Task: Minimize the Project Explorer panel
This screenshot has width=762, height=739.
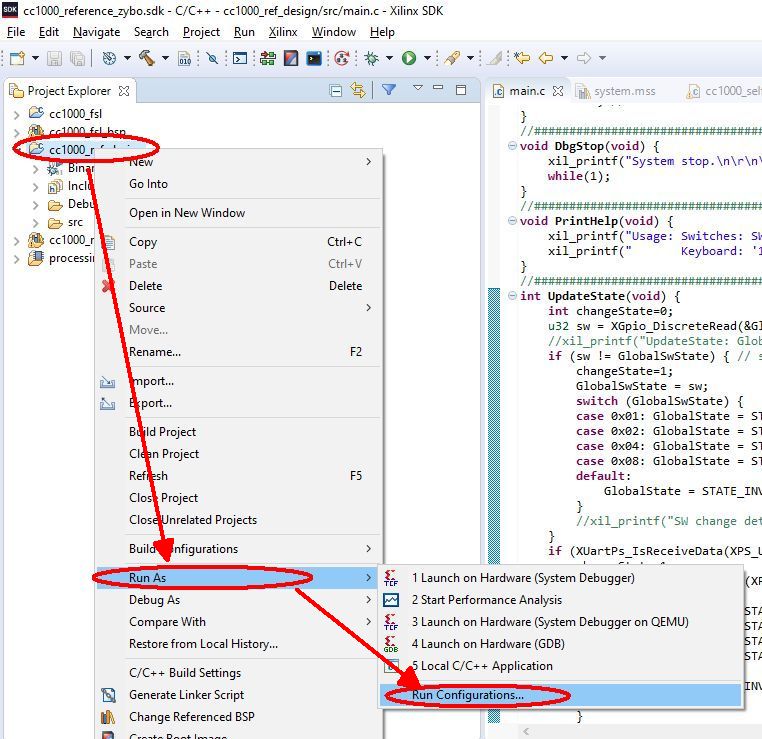Action: pos(438,88)
